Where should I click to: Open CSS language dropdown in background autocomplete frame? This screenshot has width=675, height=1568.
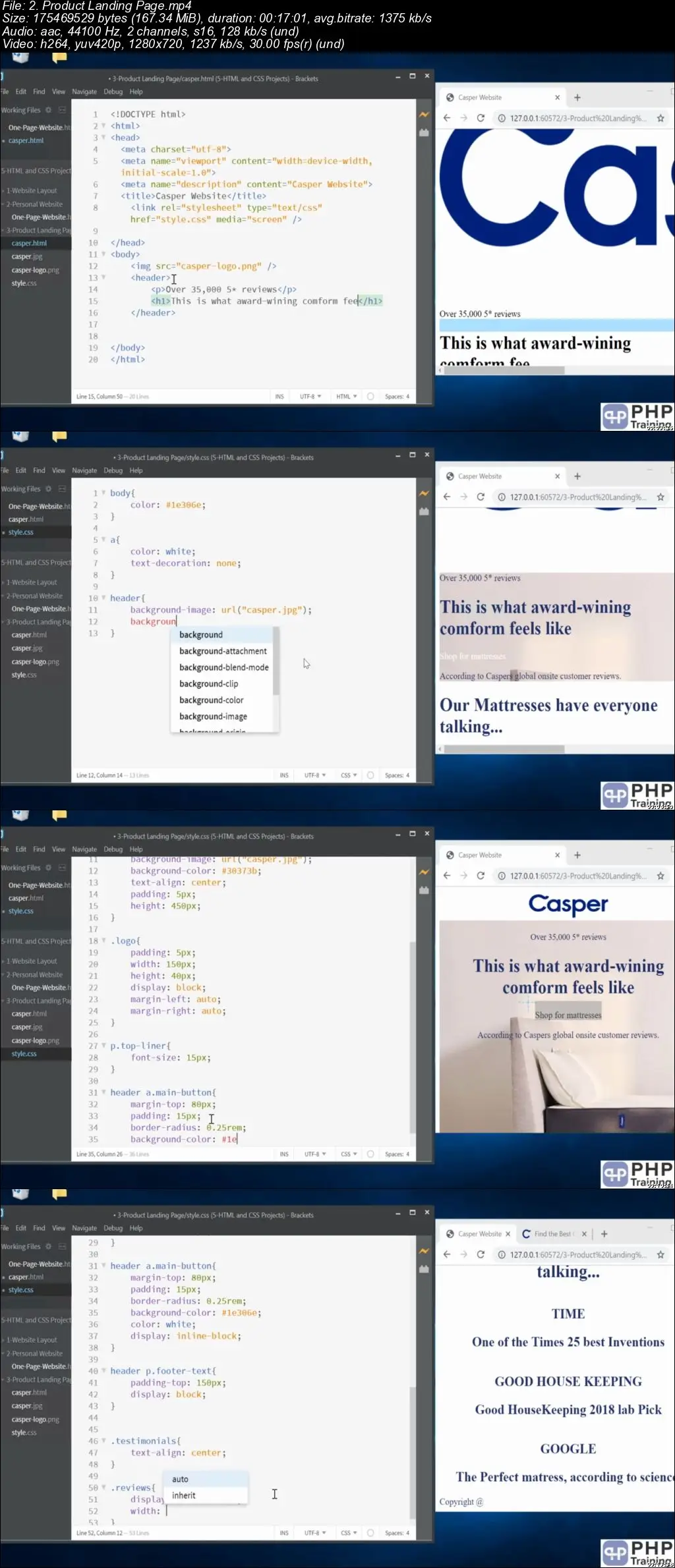pos(349,775)
